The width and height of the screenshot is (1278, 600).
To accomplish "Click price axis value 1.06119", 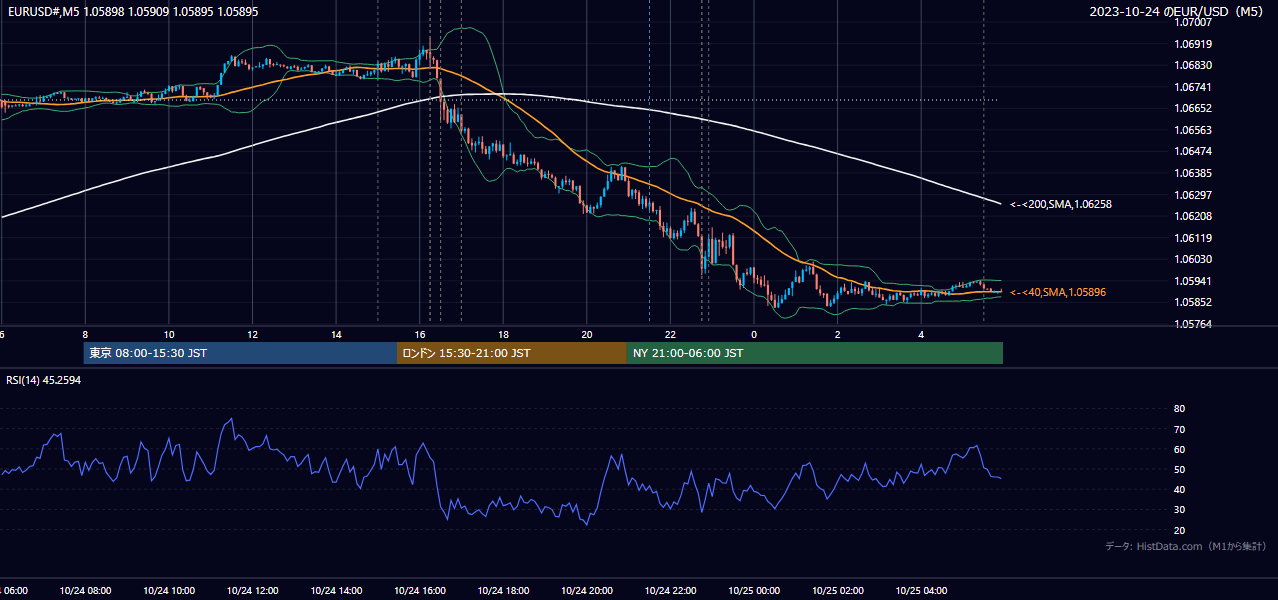I will pyautogui.click(x=1194, y=238).
